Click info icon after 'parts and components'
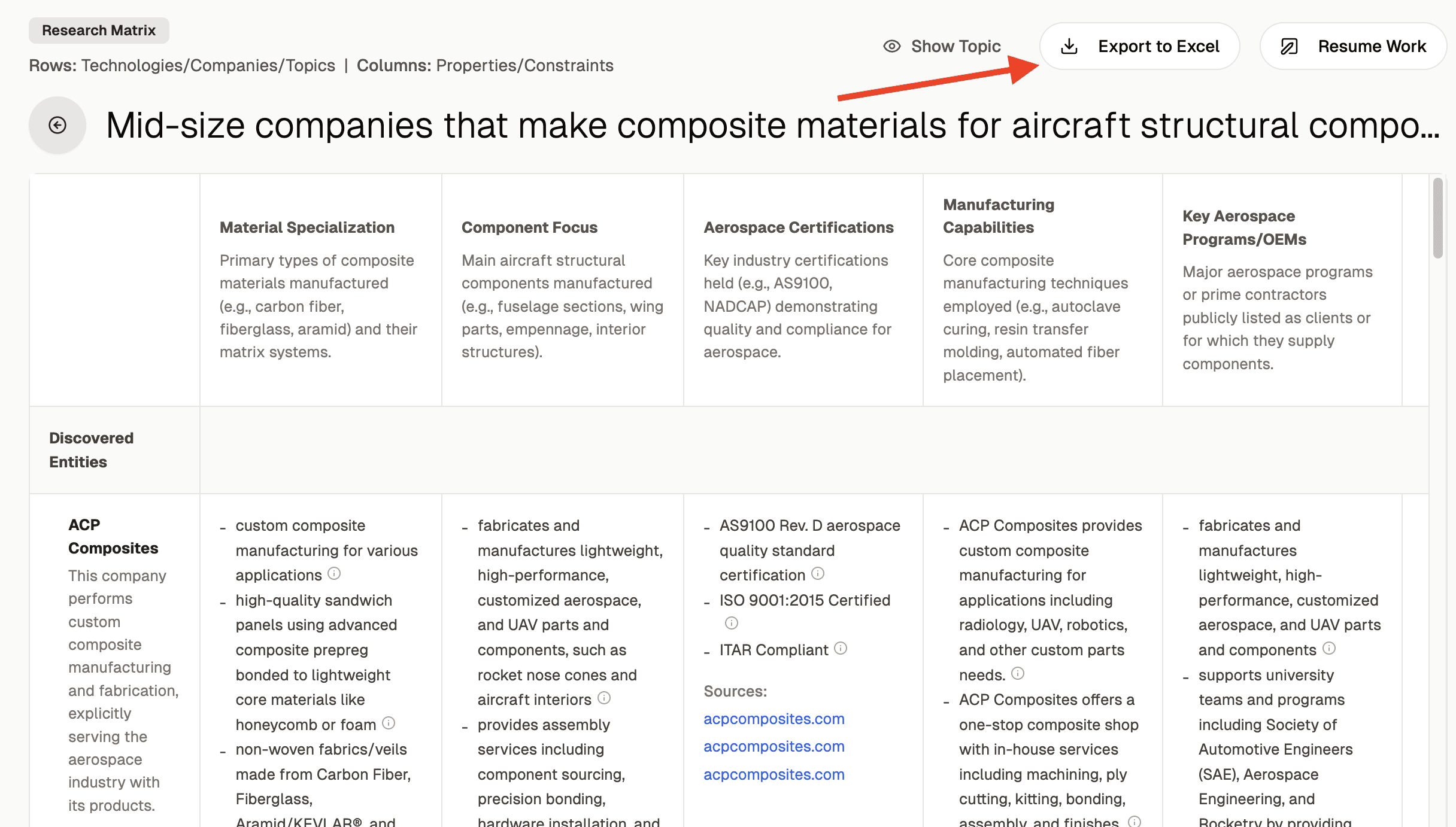1456x827 pixels. tap(1329, 649)
